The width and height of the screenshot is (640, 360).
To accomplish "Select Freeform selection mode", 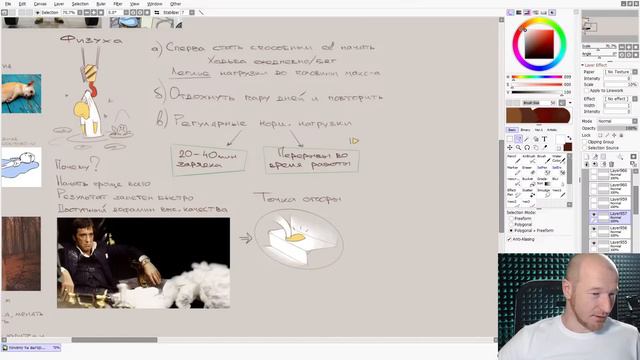I will (511, 218).
